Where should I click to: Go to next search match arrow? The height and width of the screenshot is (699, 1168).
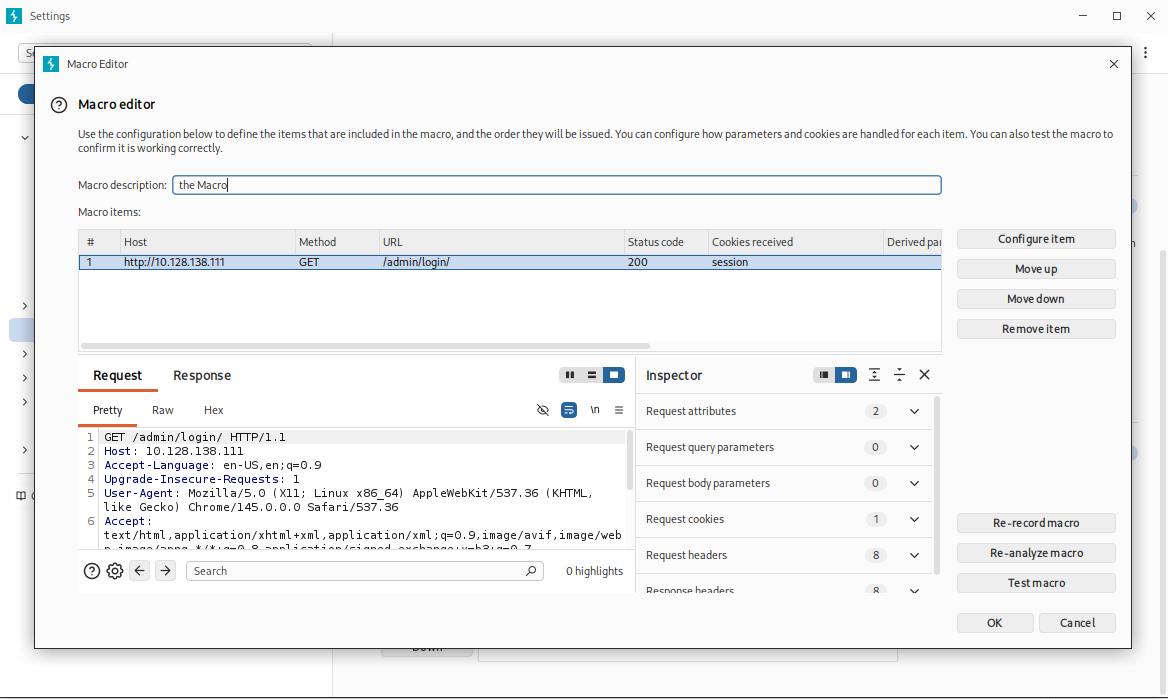(165, 571)
